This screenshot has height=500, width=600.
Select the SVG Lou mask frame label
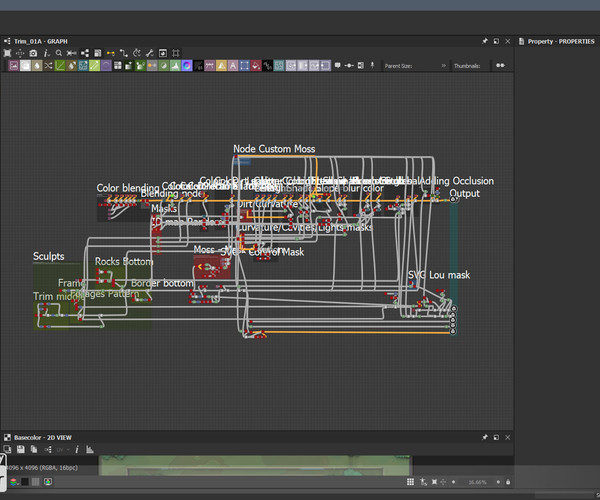pos(439,275)
